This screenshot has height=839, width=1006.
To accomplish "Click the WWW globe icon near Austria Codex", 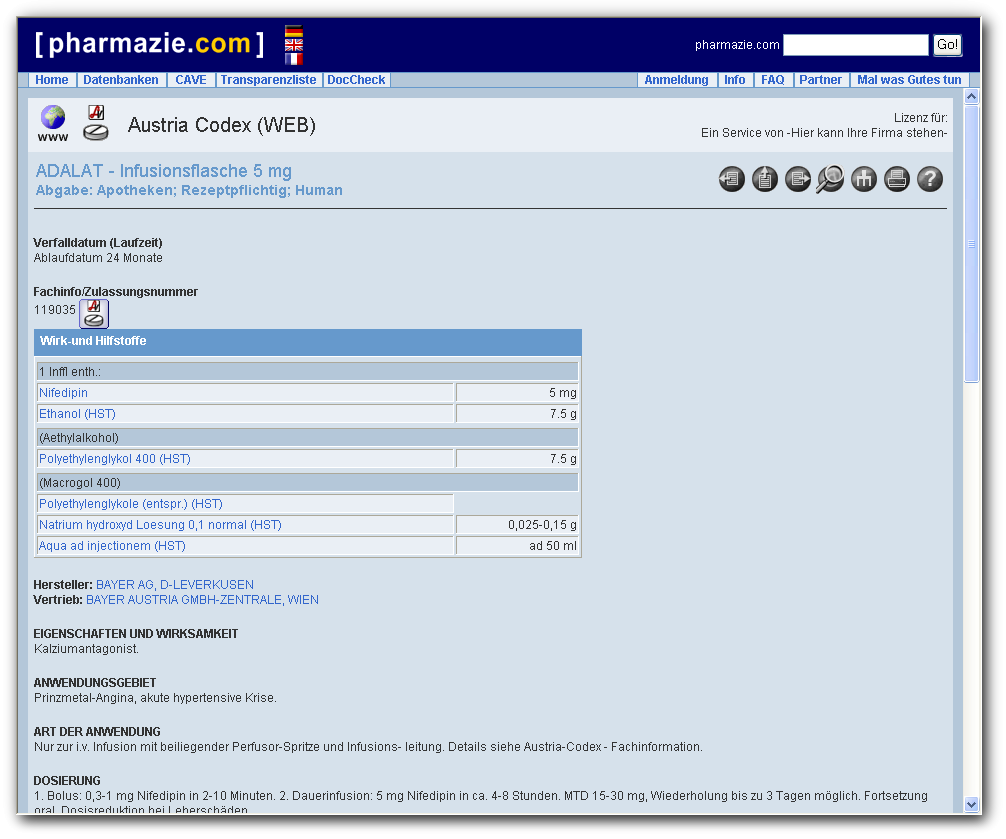I will (52, 117).
